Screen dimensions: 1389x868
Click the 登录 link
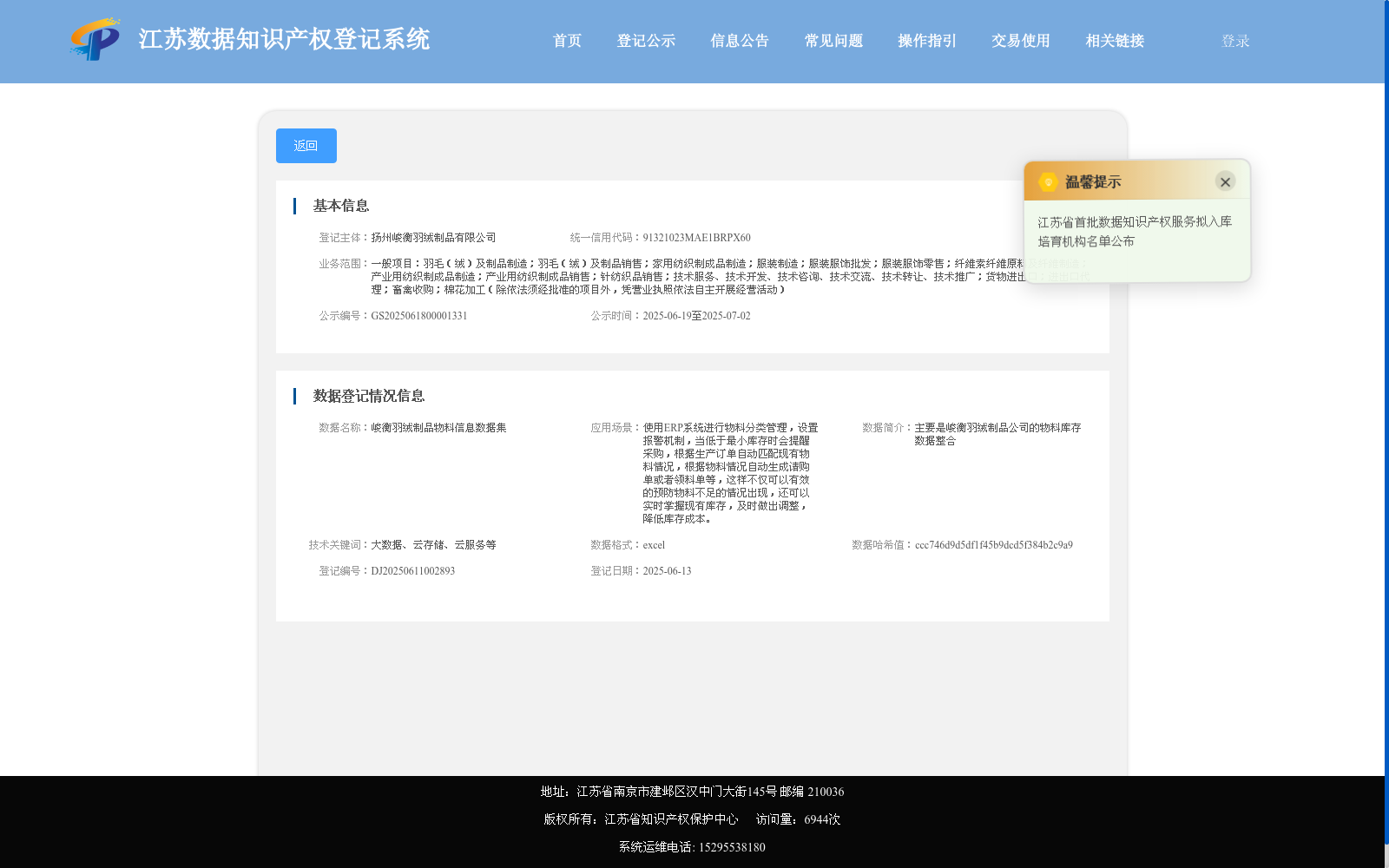(x=1235, y=41)
